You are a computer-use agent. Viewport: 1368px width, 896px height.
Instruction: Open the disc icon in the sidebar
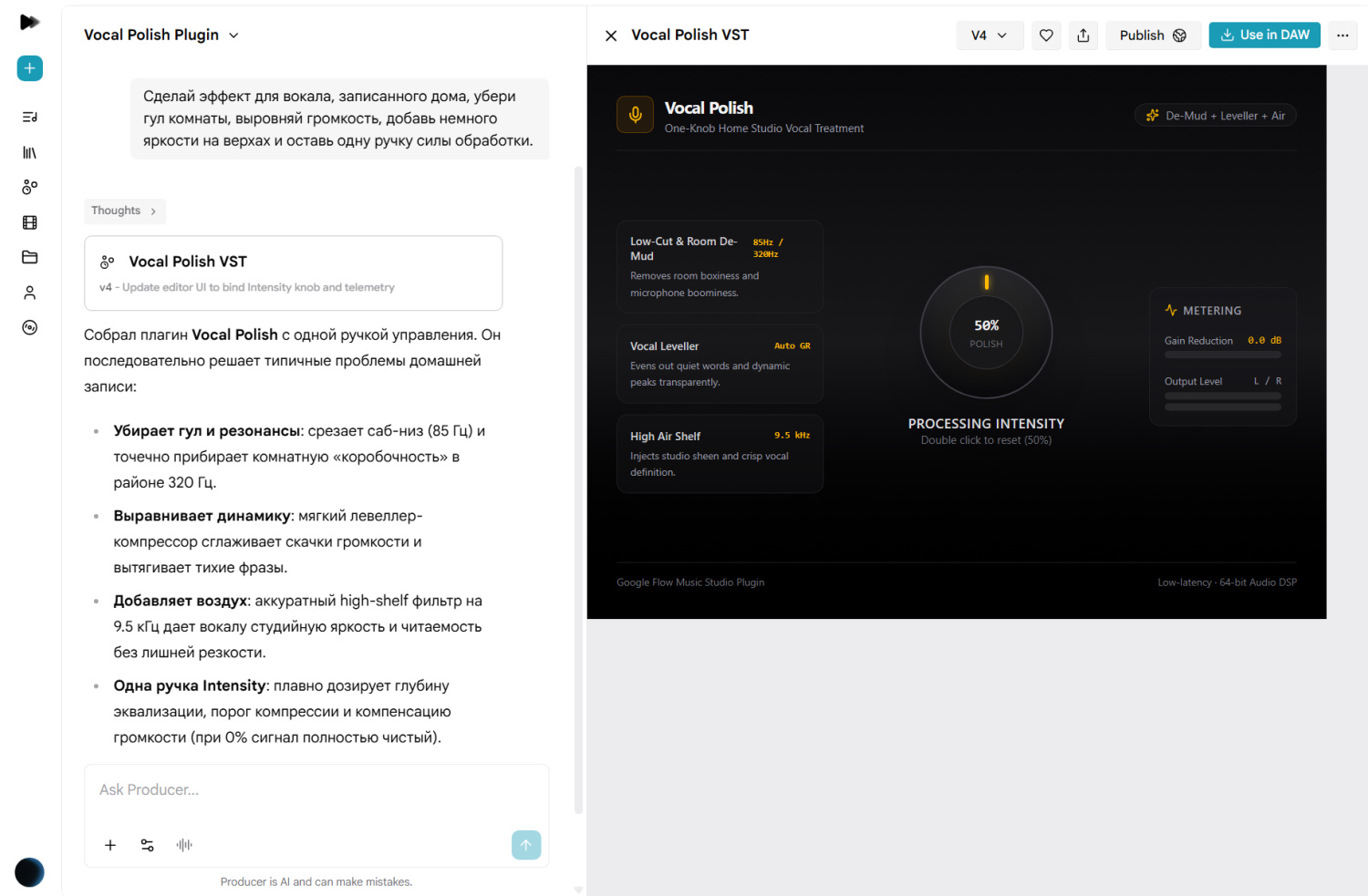tap(29, 328)
